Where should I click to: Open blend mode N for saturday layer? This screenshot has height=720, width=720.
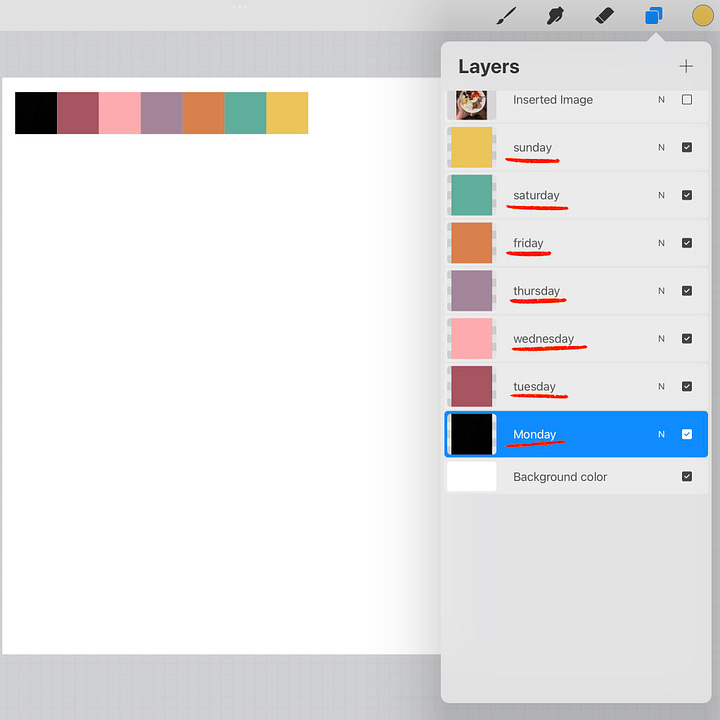(661, 195)
